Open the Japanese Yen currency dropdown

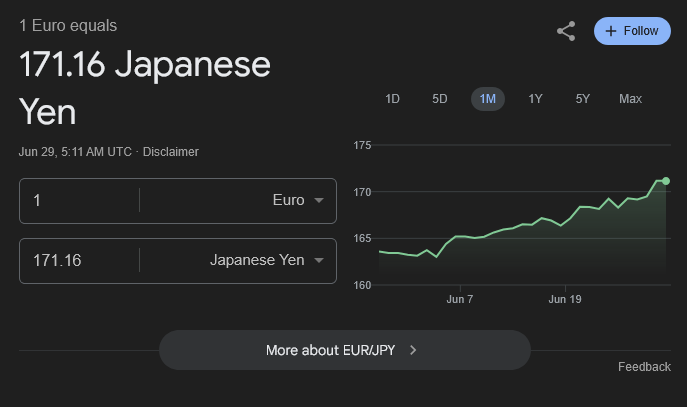coord(266,260)
